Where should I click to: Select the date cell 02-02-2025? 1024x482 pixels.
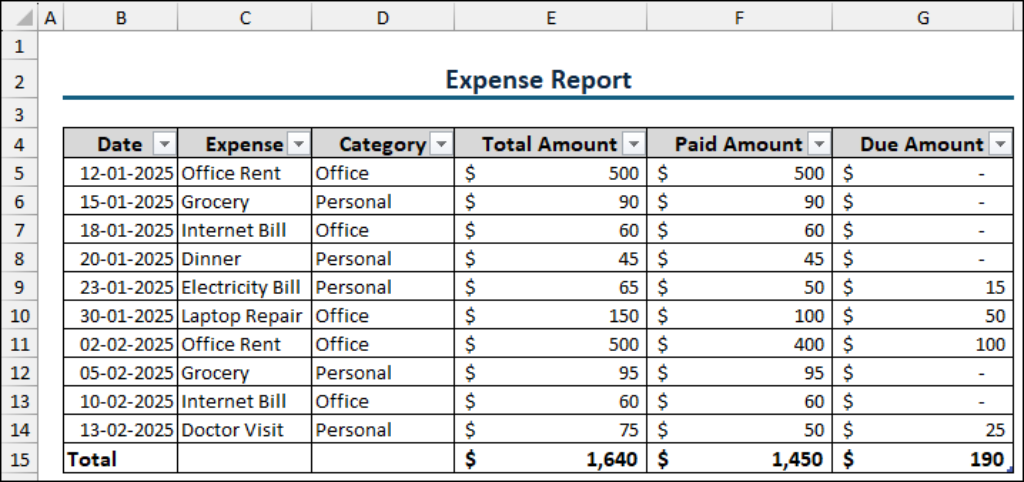[x=120, y=344]
